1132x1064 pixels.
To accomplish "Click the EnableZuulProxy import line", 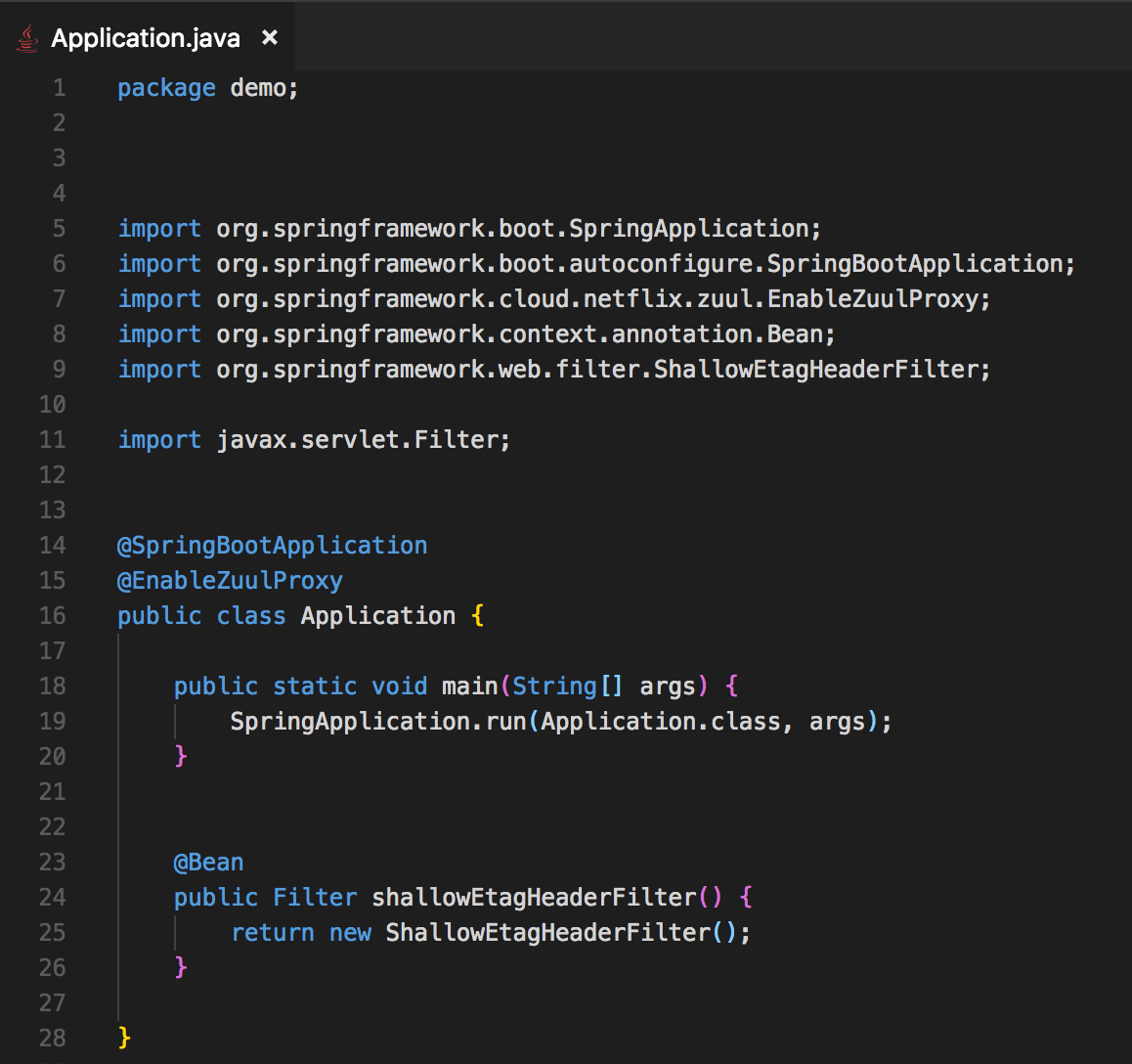I will click(x=553, y=299).
